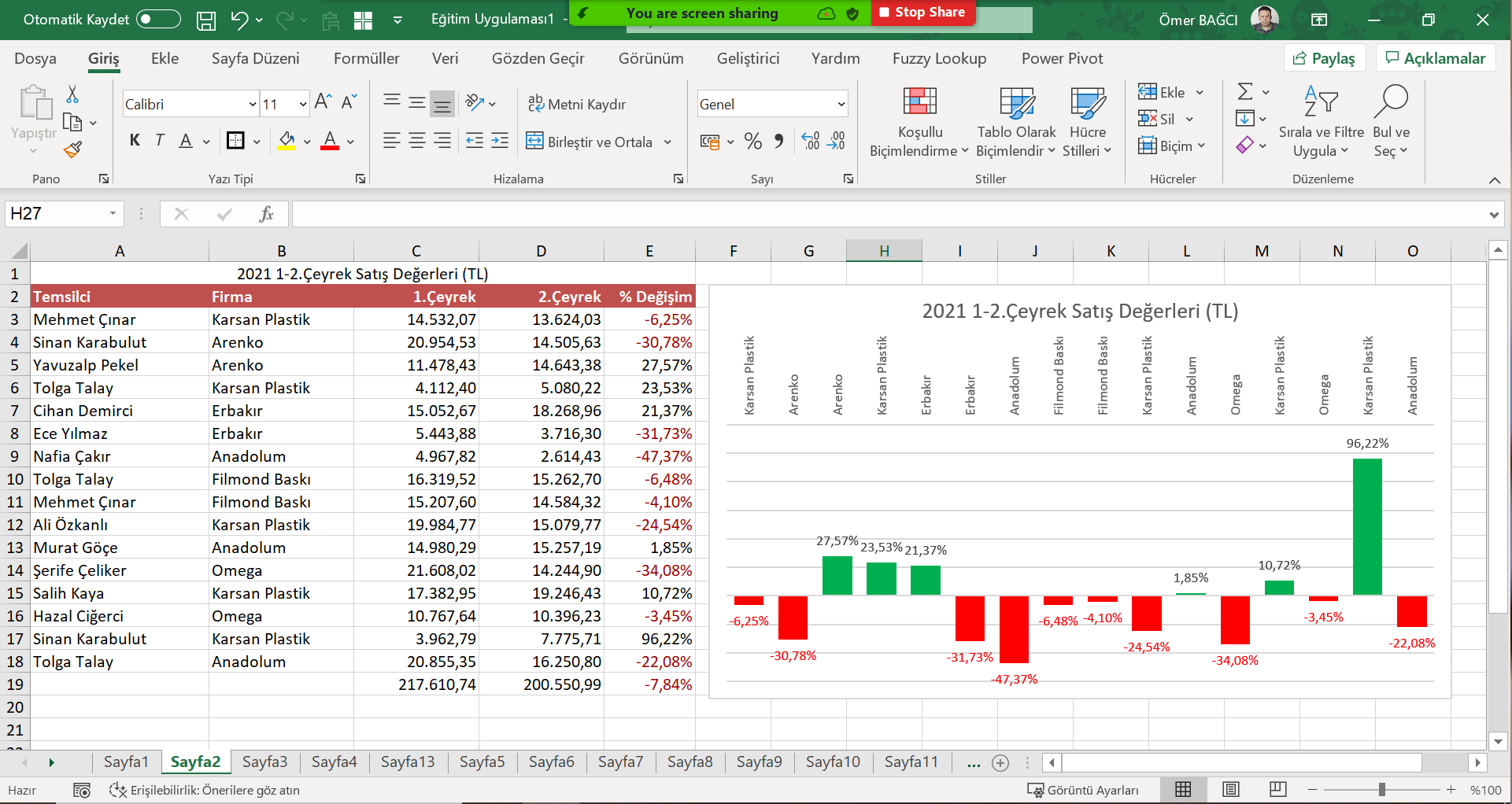Click the zoom slider handle
This screenshot has width=1512, height=804.
click(x=1381, y=790)
